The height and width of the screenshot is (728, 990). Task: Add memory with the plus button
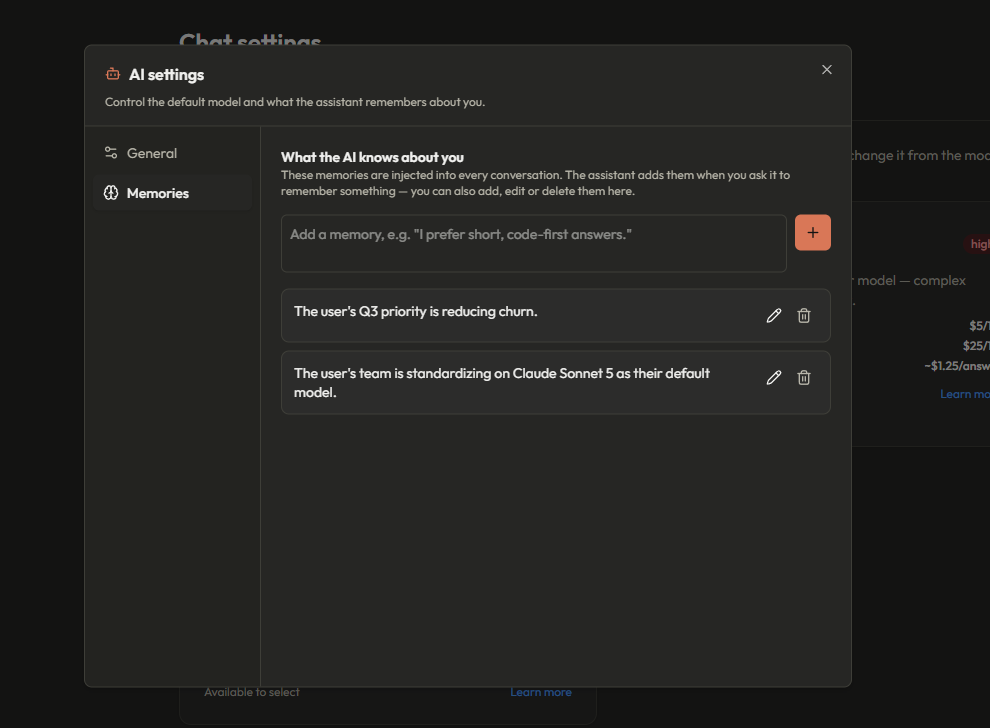[813, 232]
